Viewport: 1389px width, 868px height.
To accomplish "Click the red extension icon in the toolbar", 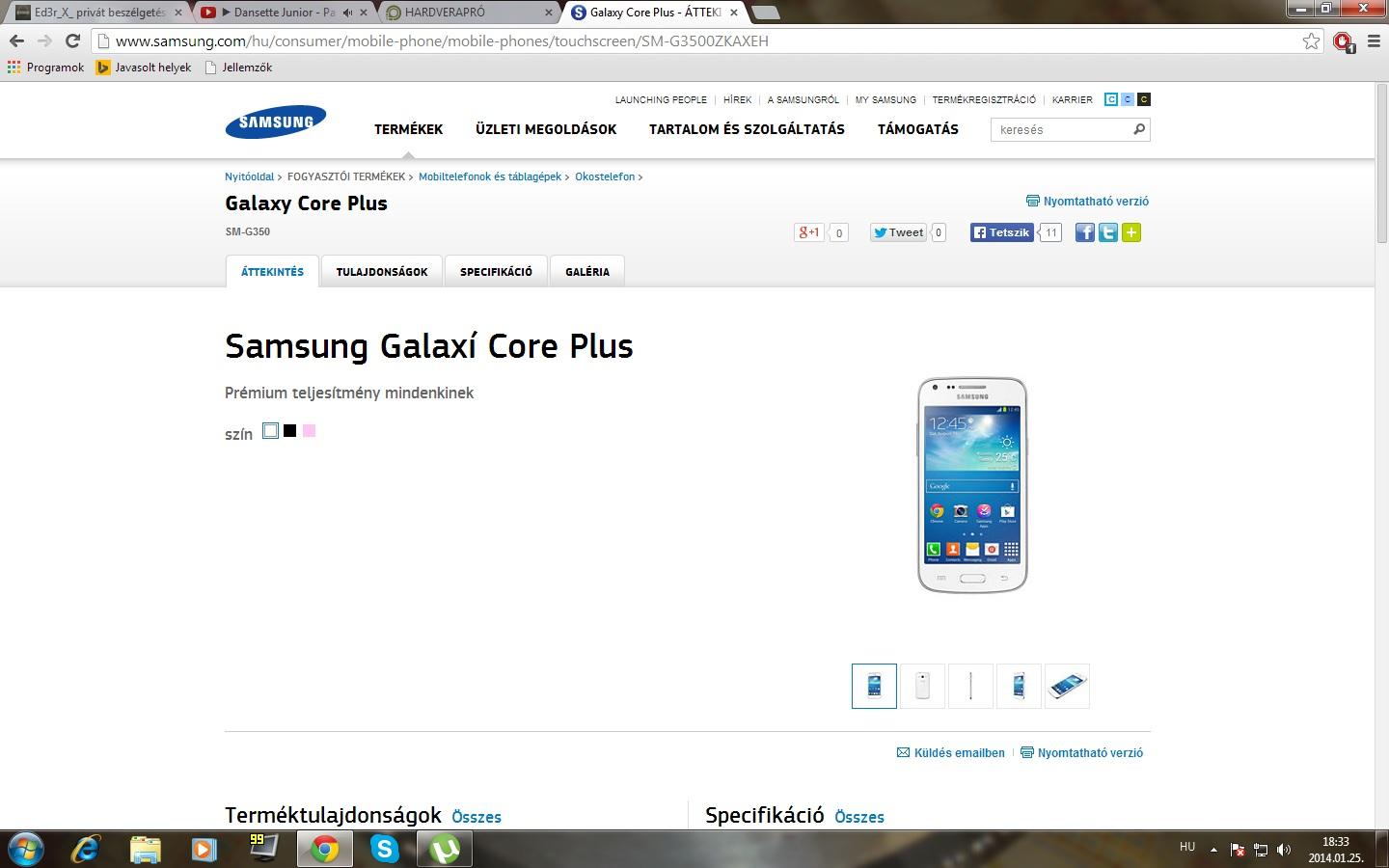I will coord(1343,41).
